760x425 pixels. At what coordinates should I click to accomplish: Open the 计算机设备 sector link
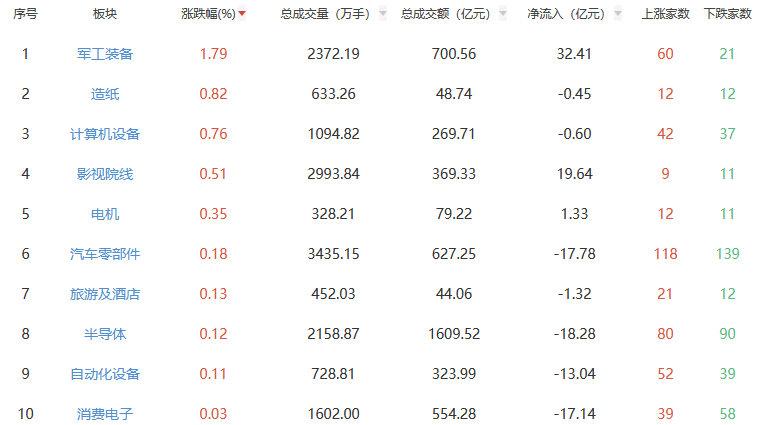click(105, 134)
